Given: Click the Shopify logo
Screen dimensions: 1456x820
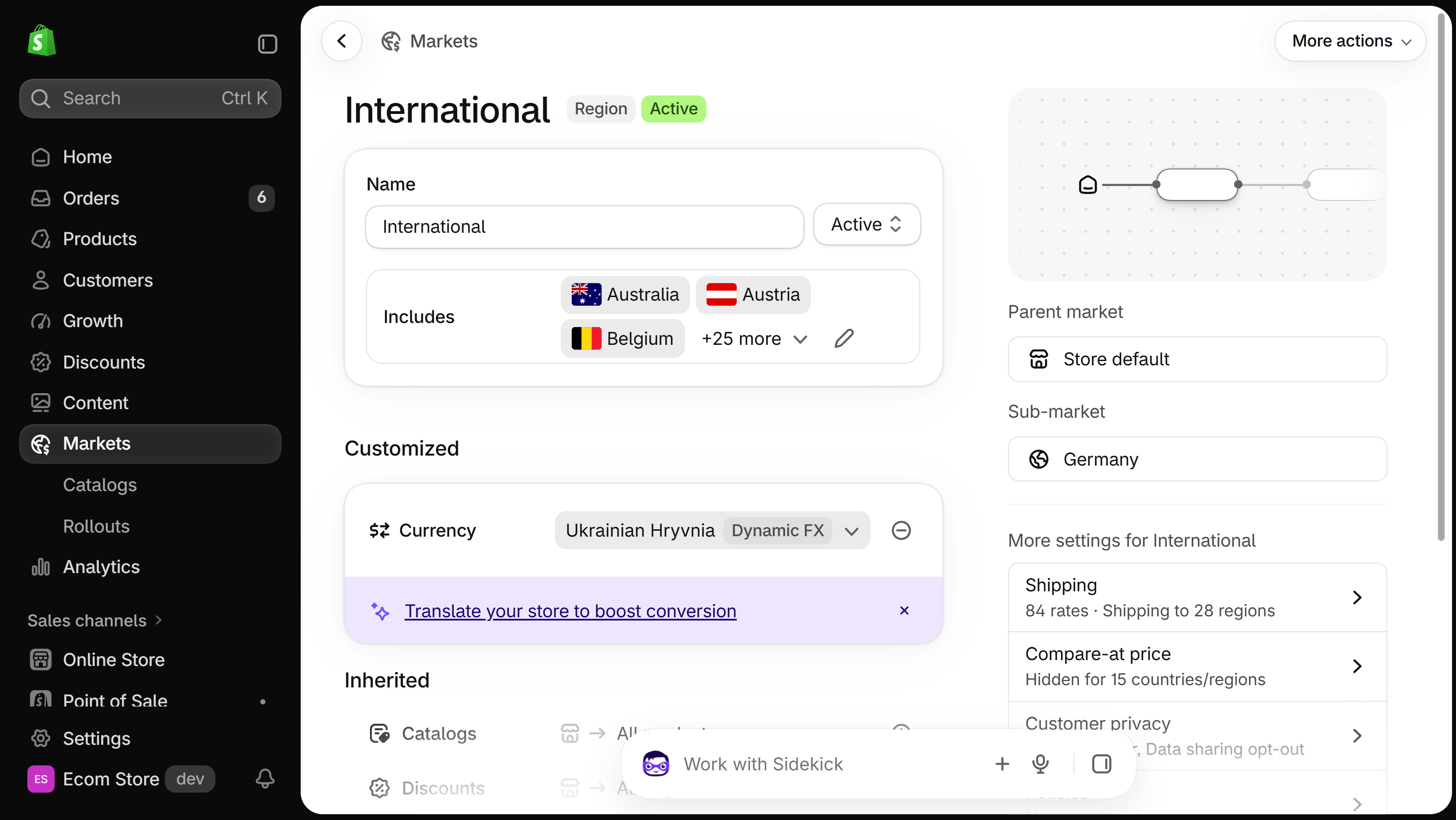Looking at the screenshot, I should point(41,41).
